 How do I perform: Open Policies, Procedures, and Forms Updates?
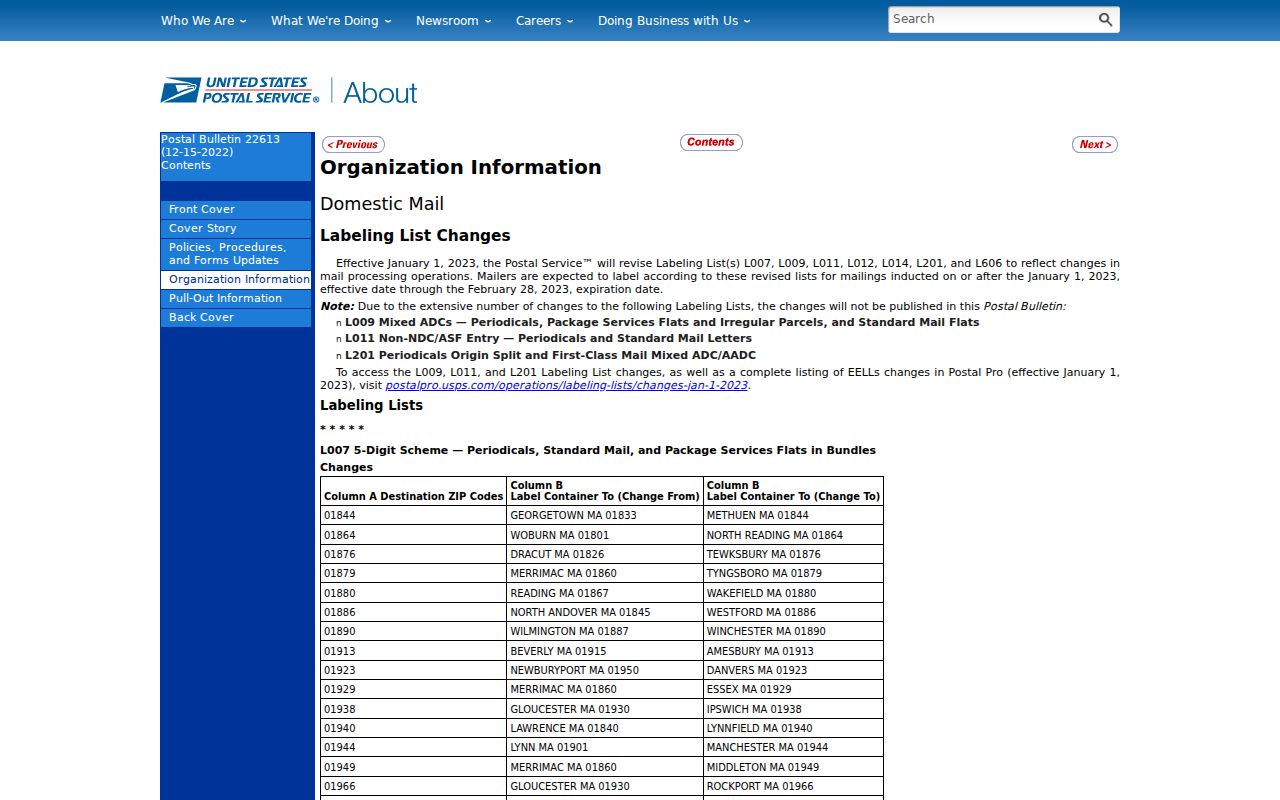(236, 254)
